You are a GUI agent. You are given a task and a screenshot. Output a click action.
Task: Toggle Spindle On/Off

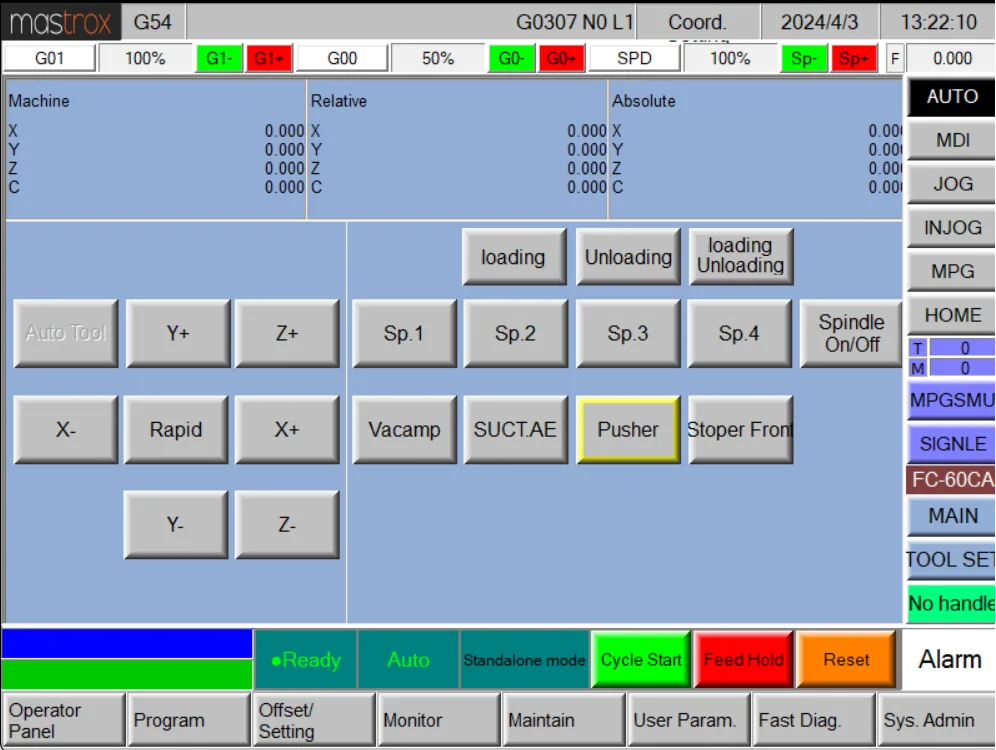[851, 333]
